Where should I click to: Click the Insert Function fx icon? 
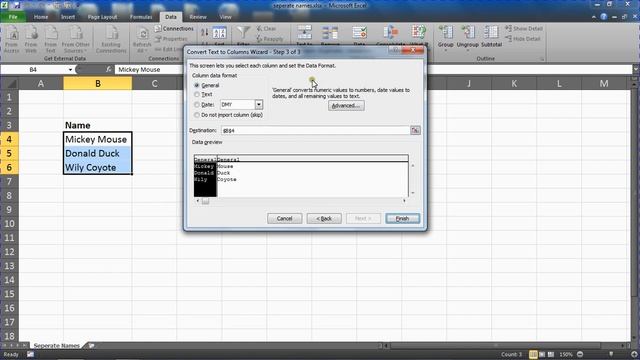(x=108, y=70)
